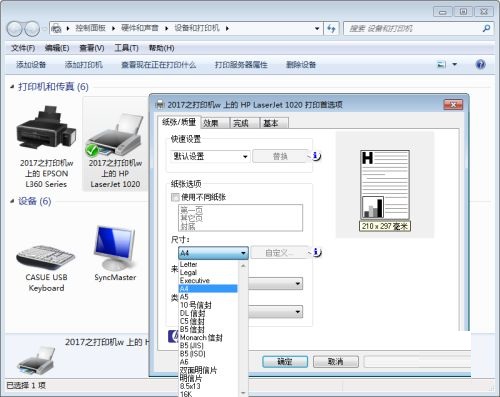Open the paper type dropdown arrow
The width and height of the screenshot is (500, 397).
coord(298,312)
